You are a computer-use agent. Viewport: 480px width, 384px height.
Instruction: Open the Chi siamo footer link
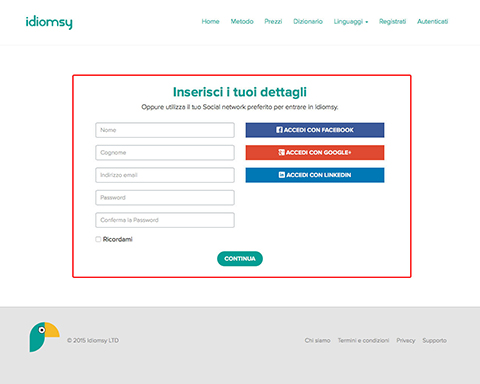pos(317,340)
